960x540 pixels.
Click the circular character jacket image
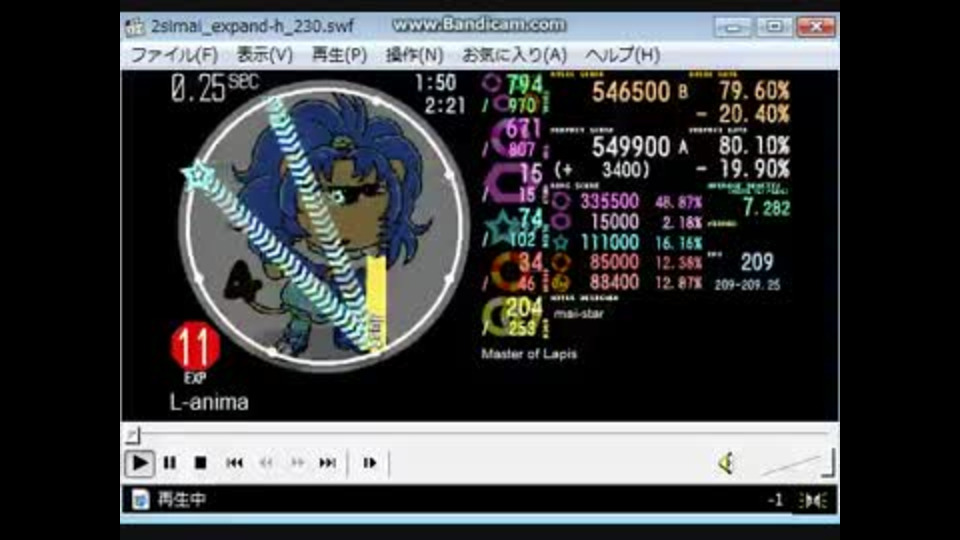pos(324,226)
